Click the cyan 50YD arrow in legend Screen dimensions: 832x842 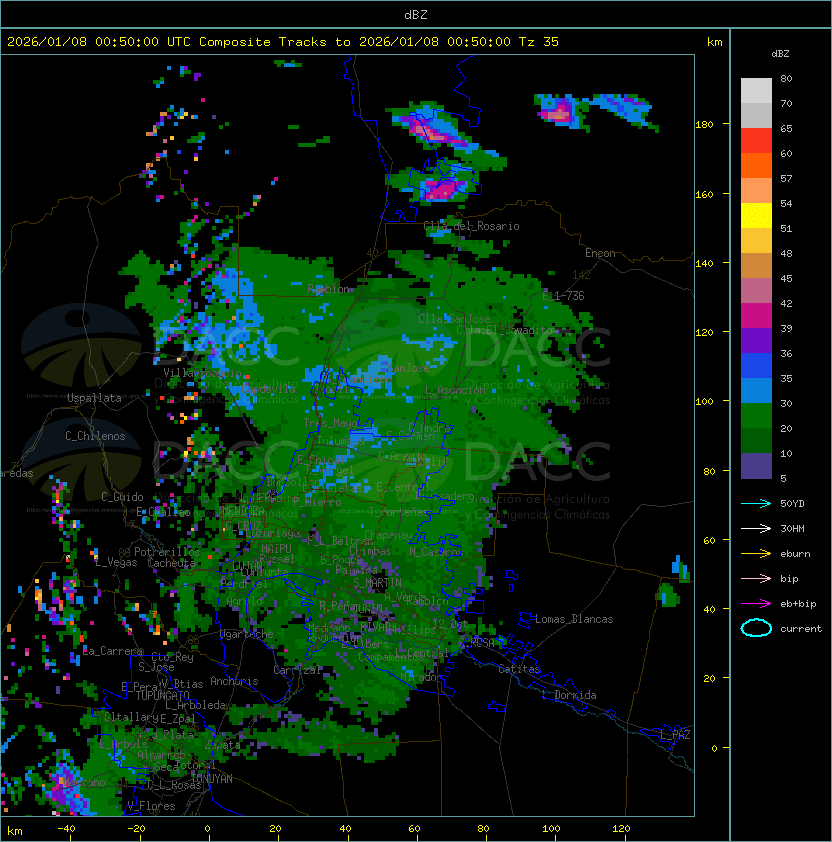pos(756,503)
